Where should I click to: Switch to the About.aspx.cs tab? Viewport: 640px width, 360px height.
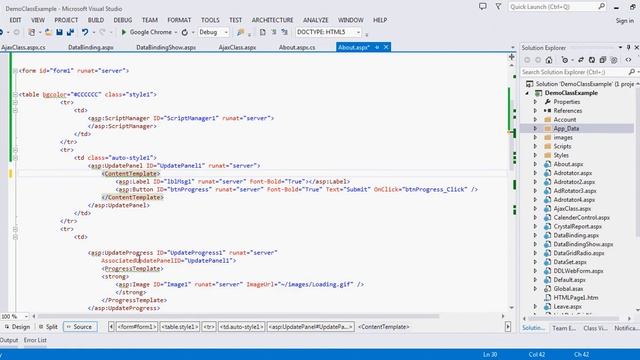(297, 47)
